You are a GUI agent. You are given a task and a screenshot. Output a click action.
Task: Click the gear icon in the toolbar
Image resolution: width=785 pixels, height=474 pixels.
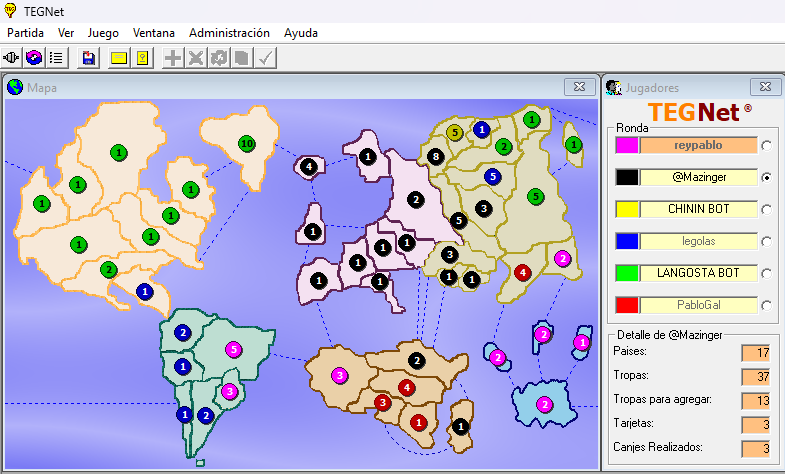(x=219, y=58)
